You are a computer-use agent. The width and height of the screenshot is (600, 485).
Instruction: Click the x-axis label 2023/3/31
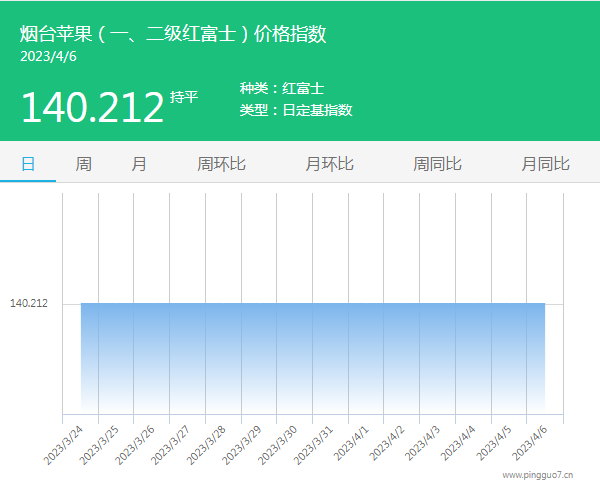[313, 445]
